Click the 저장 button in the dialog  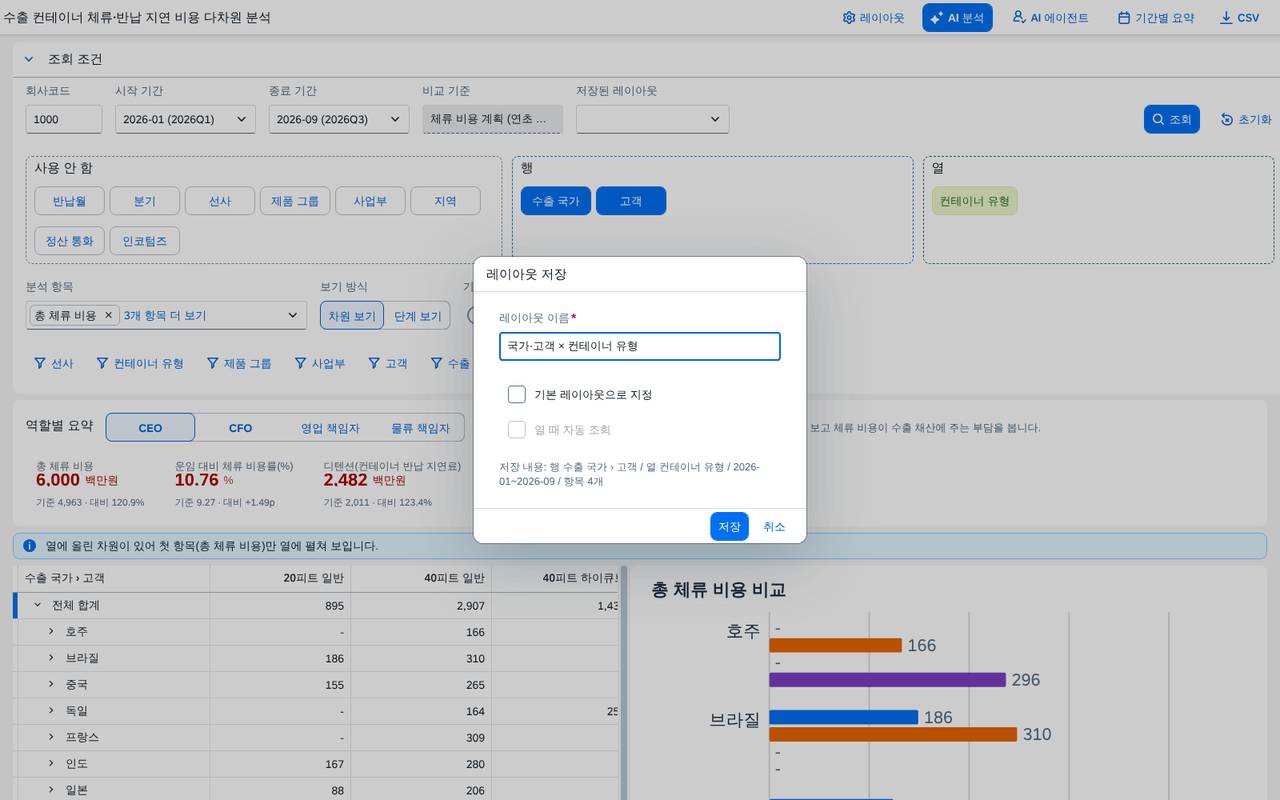click(x=730, y=527)
